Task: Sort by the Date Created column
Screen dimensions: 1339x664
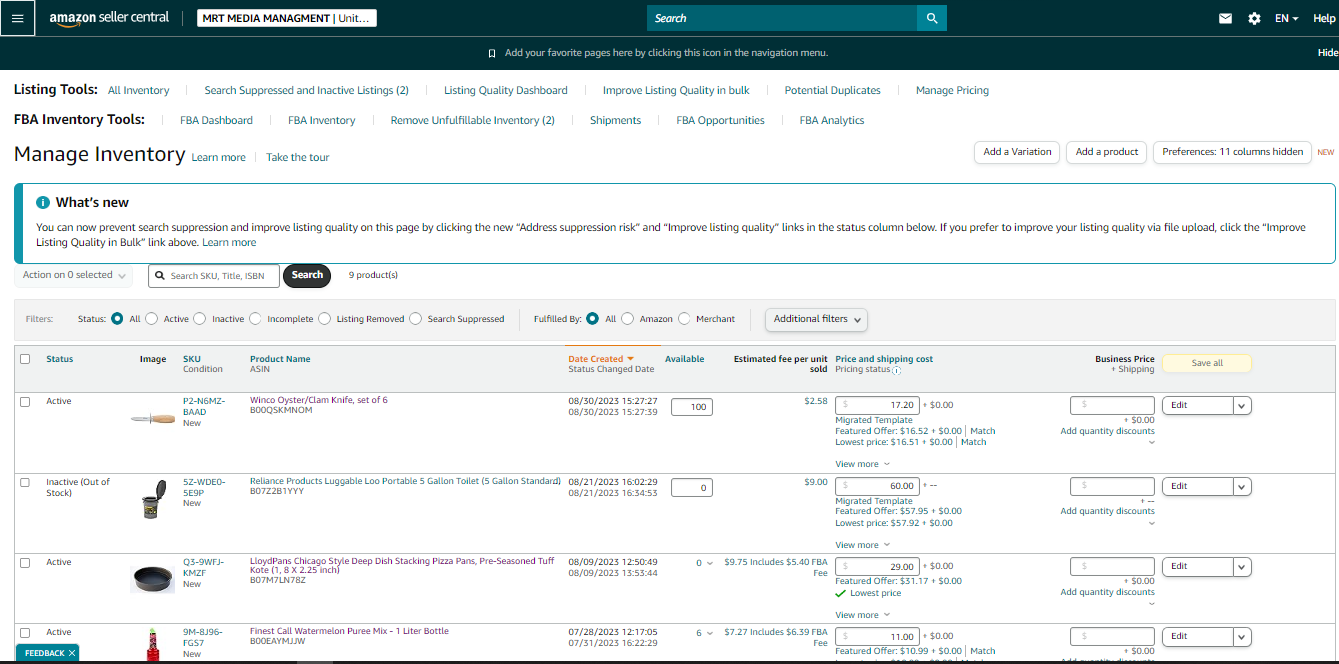Action: [601, 359]
